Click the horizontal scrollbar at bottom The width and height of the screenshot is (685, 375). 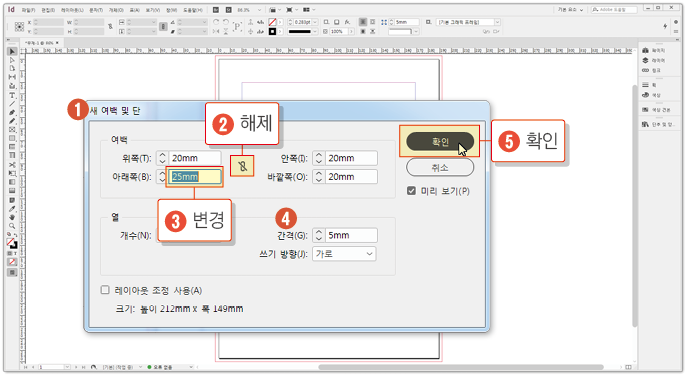[x=461, y=367]
